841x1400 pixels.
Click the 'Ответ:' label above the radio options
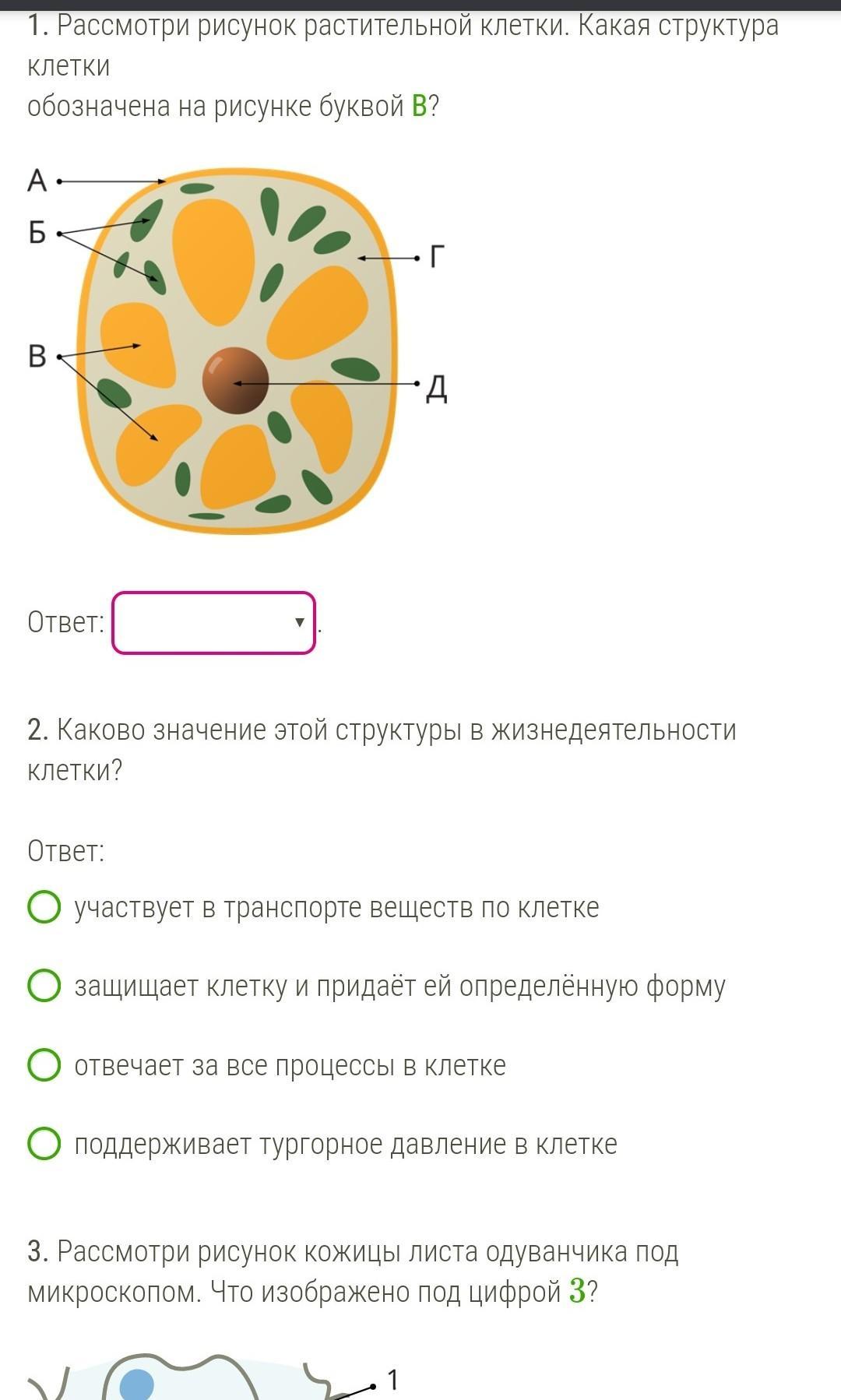[66, 851]
